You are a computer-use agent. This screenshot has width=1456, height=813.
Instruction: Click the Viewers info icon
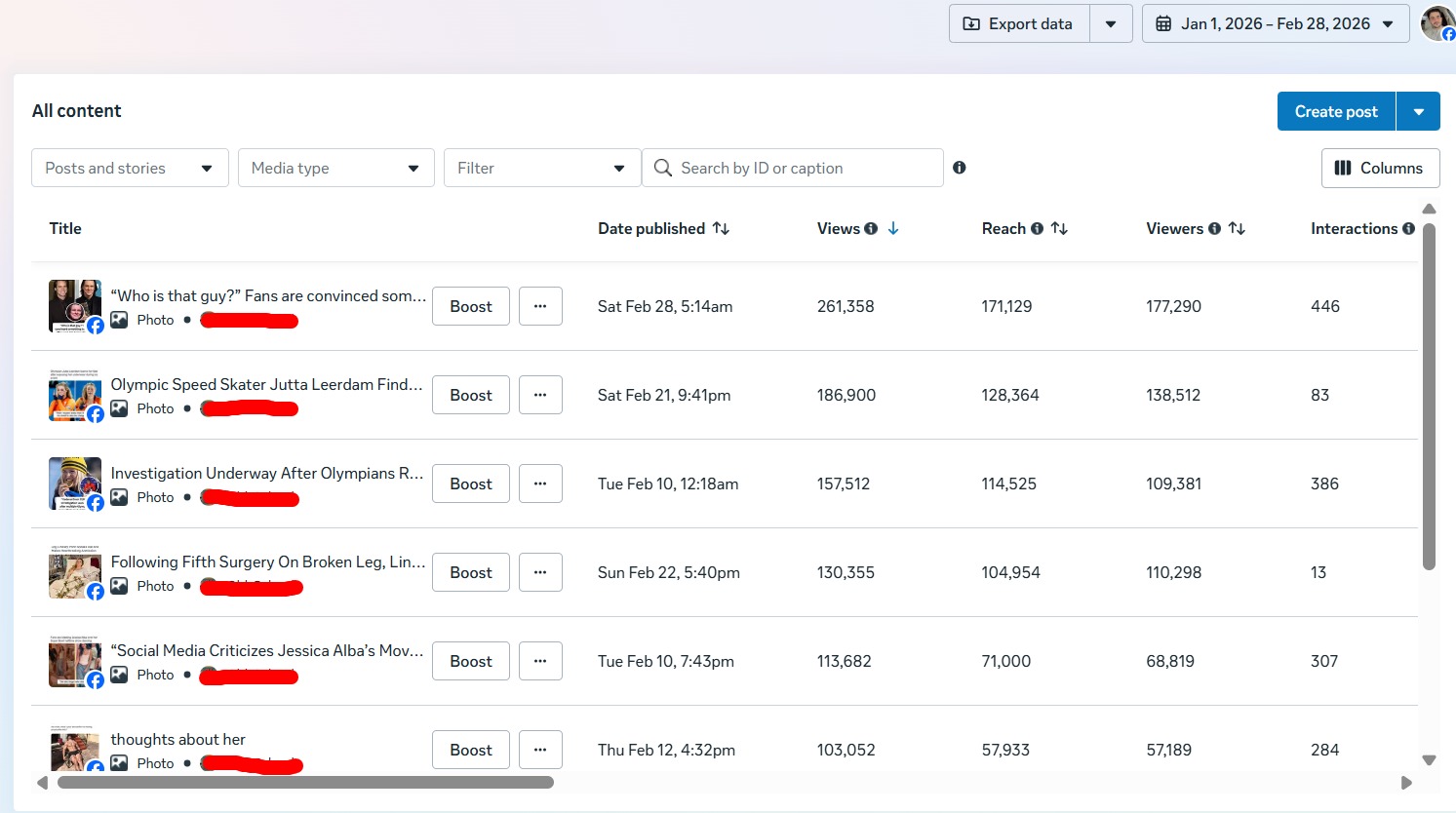pos(1214,228)
